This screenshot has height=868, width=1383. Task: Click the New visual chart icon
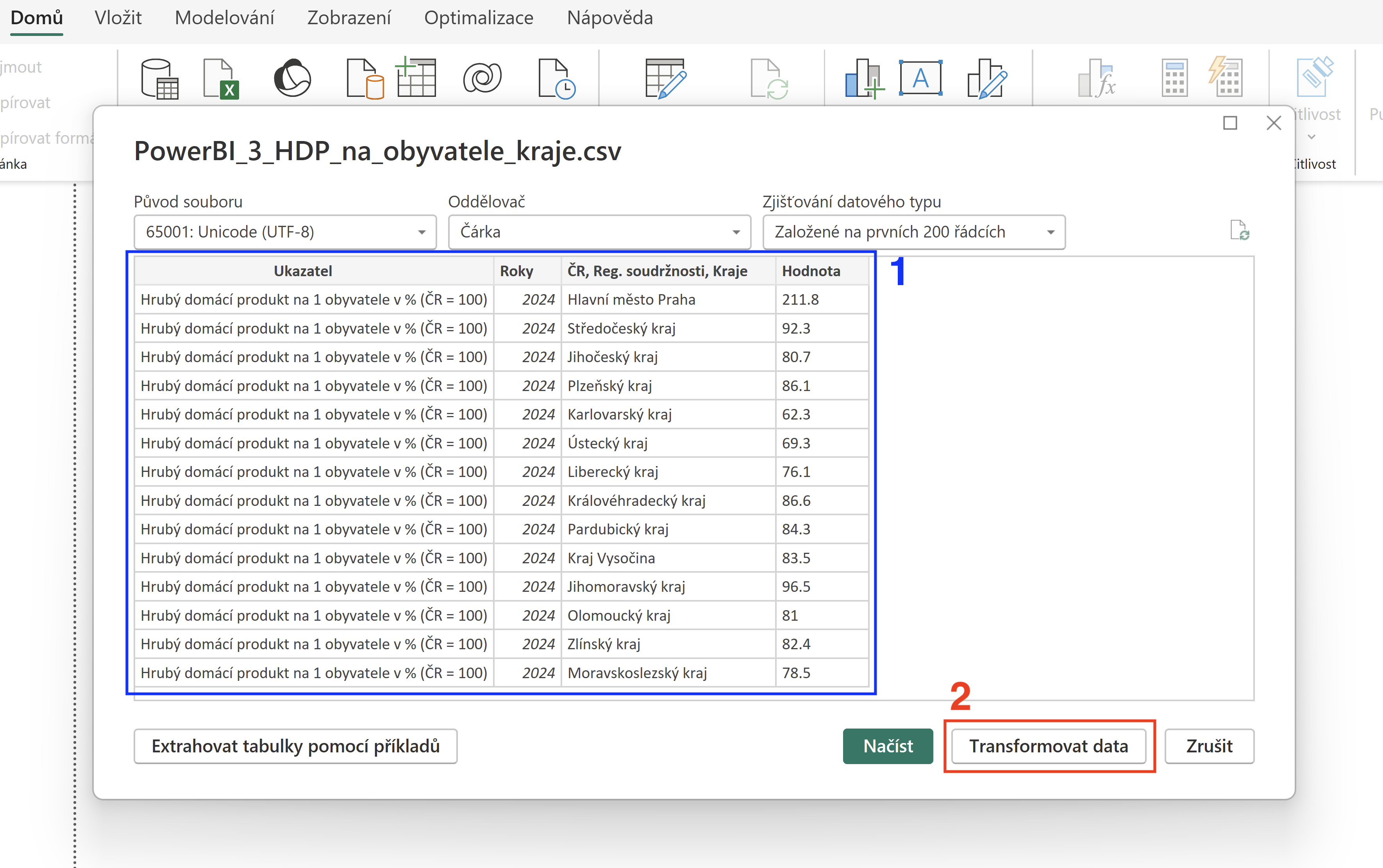(x=864, y=79)
